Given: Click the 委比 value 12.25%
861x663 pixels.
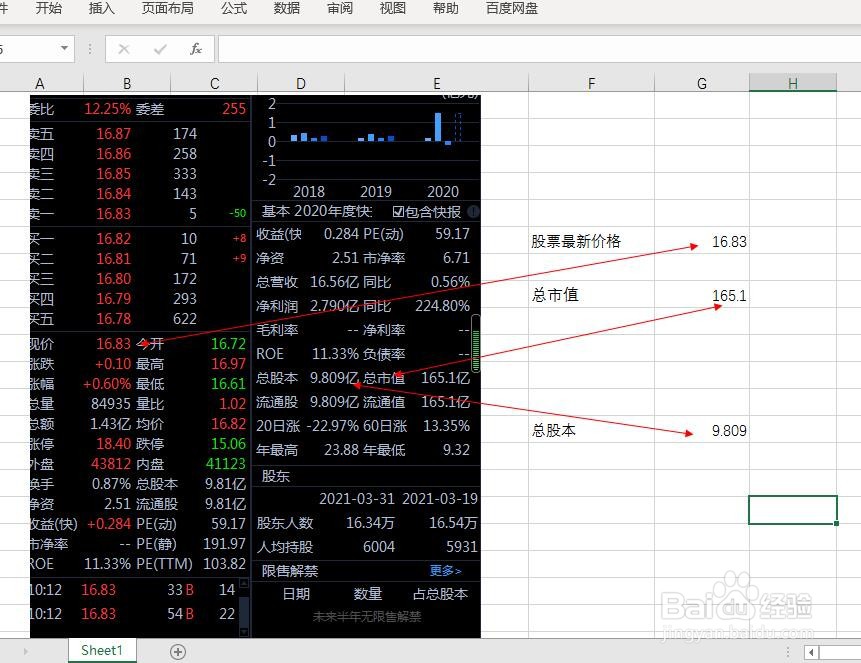Looking at the screenshot, I should (108, 109).
